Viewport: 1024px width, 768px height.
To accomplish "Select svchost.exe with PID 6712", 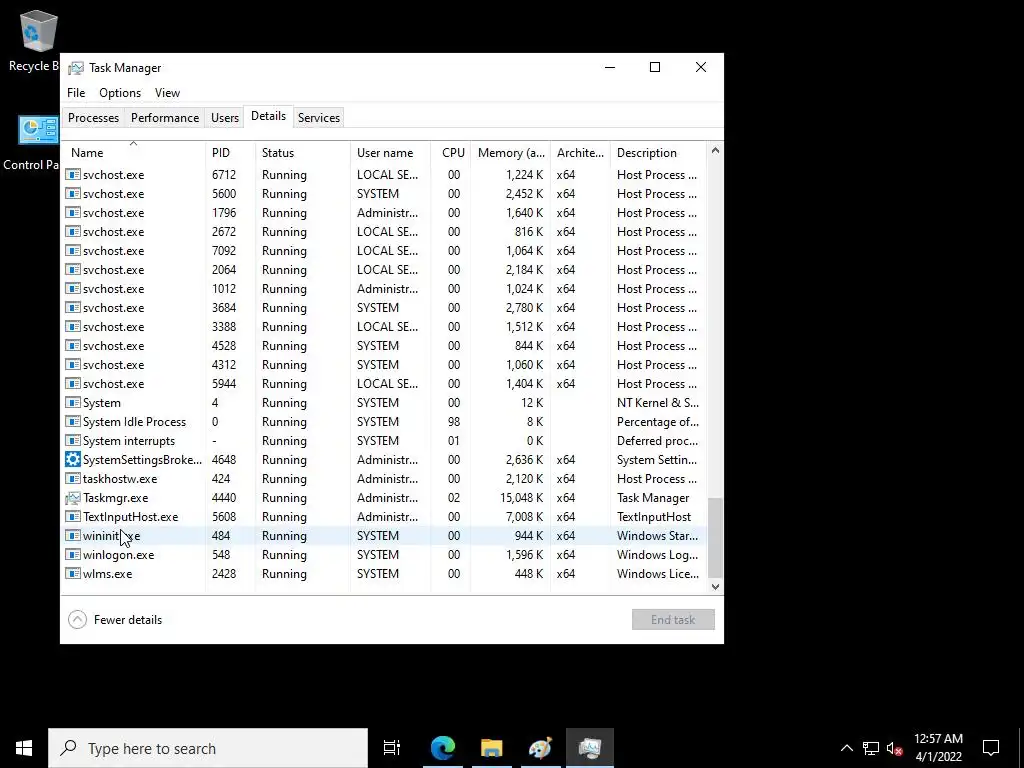I will pyautogui.click(x=385, y=175).
